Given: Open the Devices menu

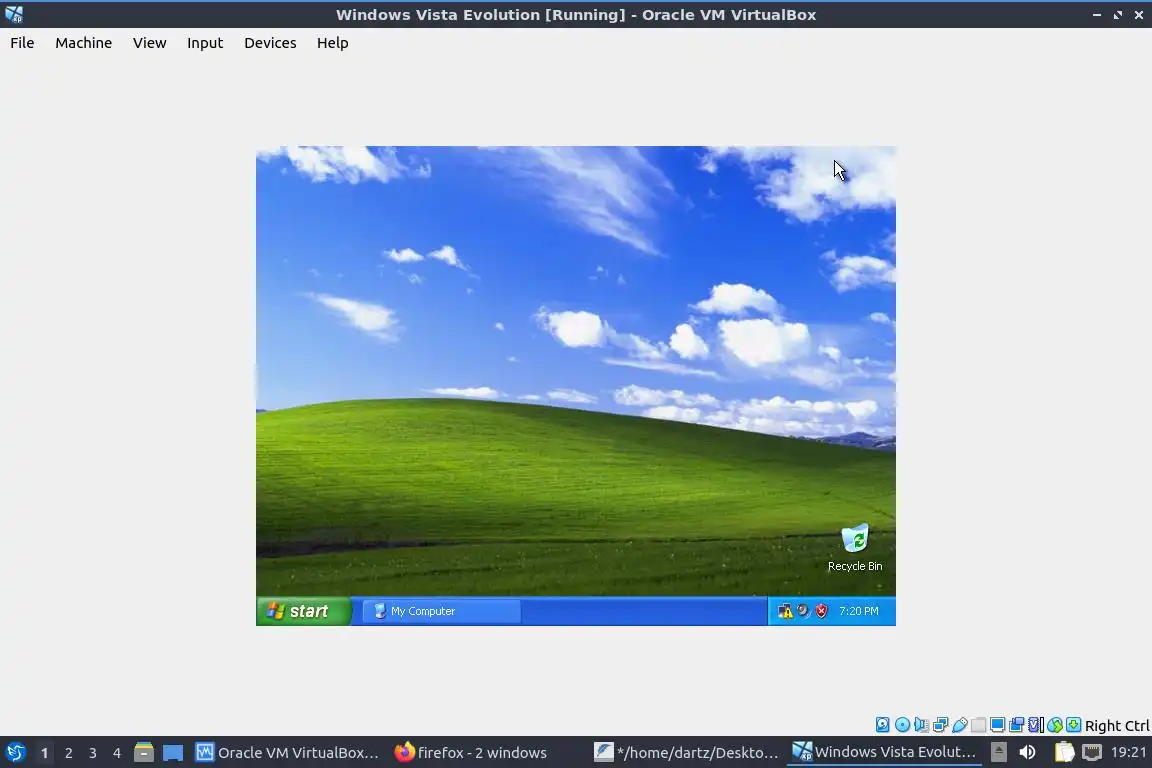Looking at the screenshot, I should pyautogui.click(x=270, y=43).
